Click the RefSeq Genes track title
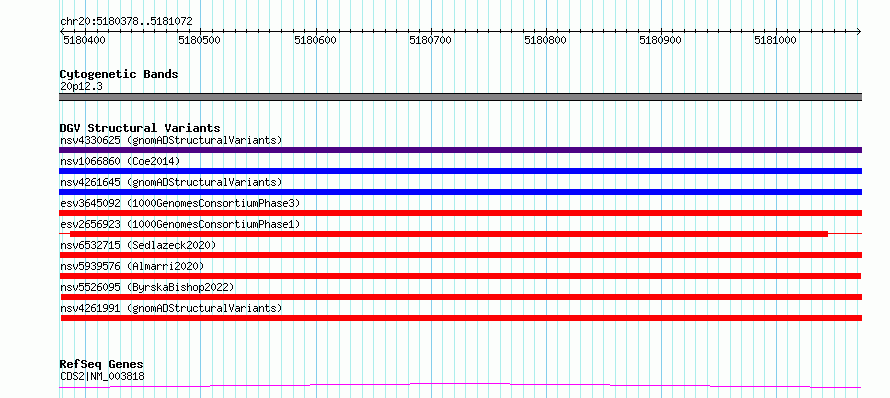This screenshot has height=398, width=890. (102, 364)
